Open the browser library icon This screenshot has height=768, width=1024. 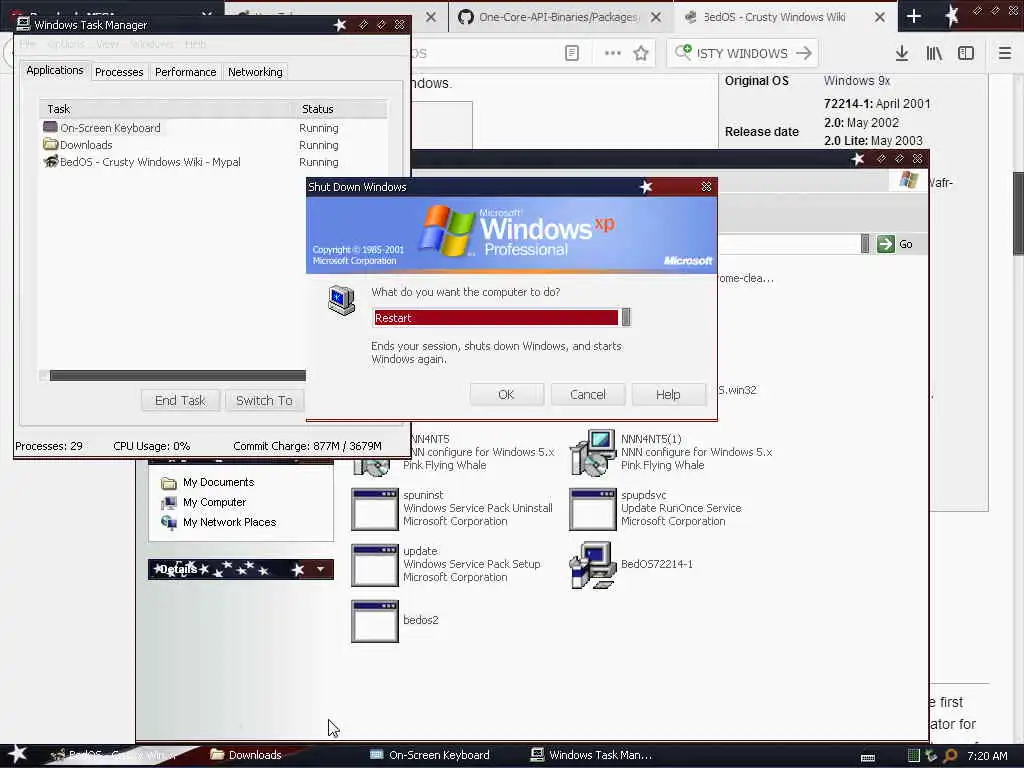point(934,53)
